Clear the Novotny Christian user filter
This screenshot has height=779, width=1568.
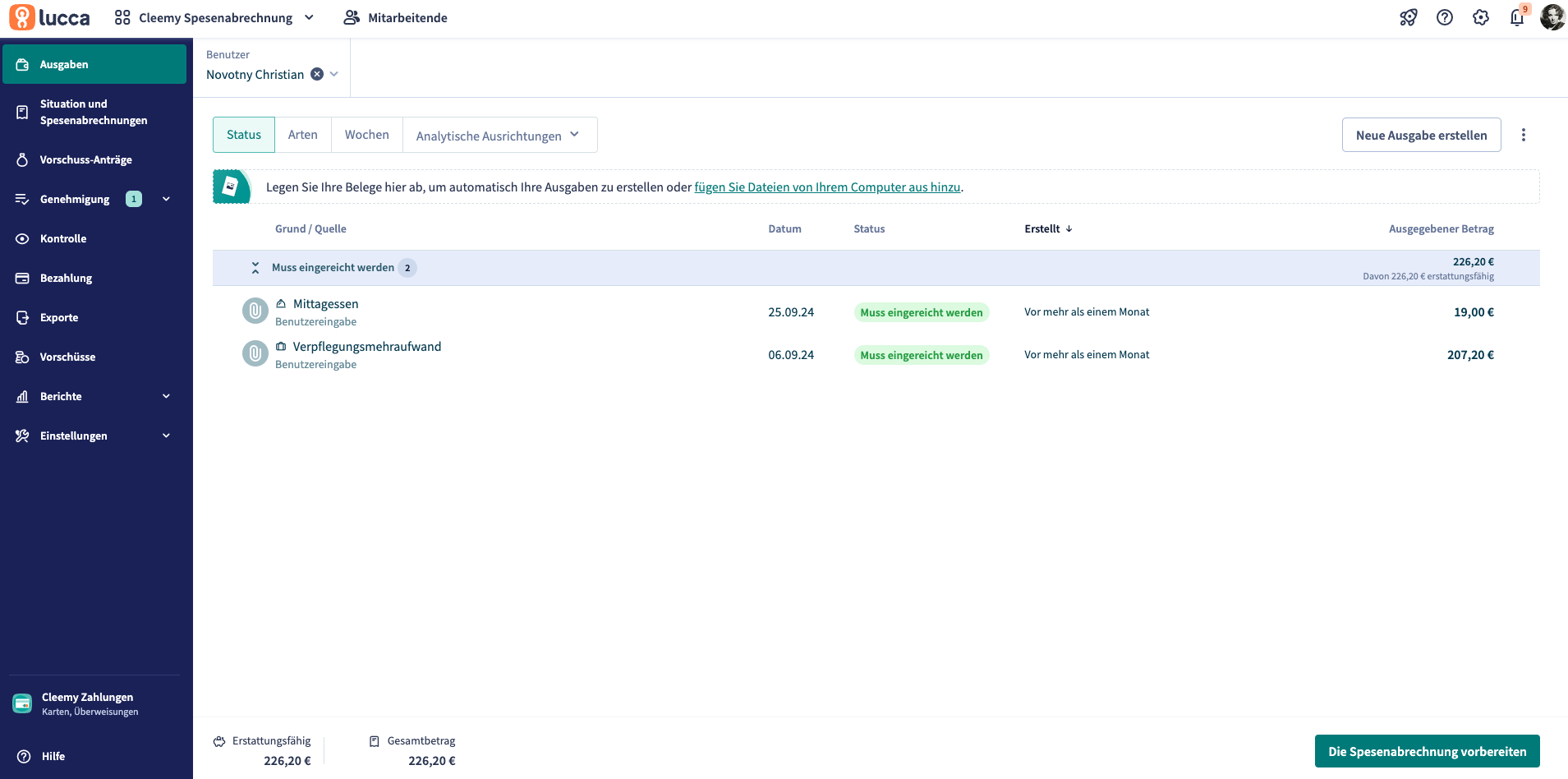coord(317,74)
